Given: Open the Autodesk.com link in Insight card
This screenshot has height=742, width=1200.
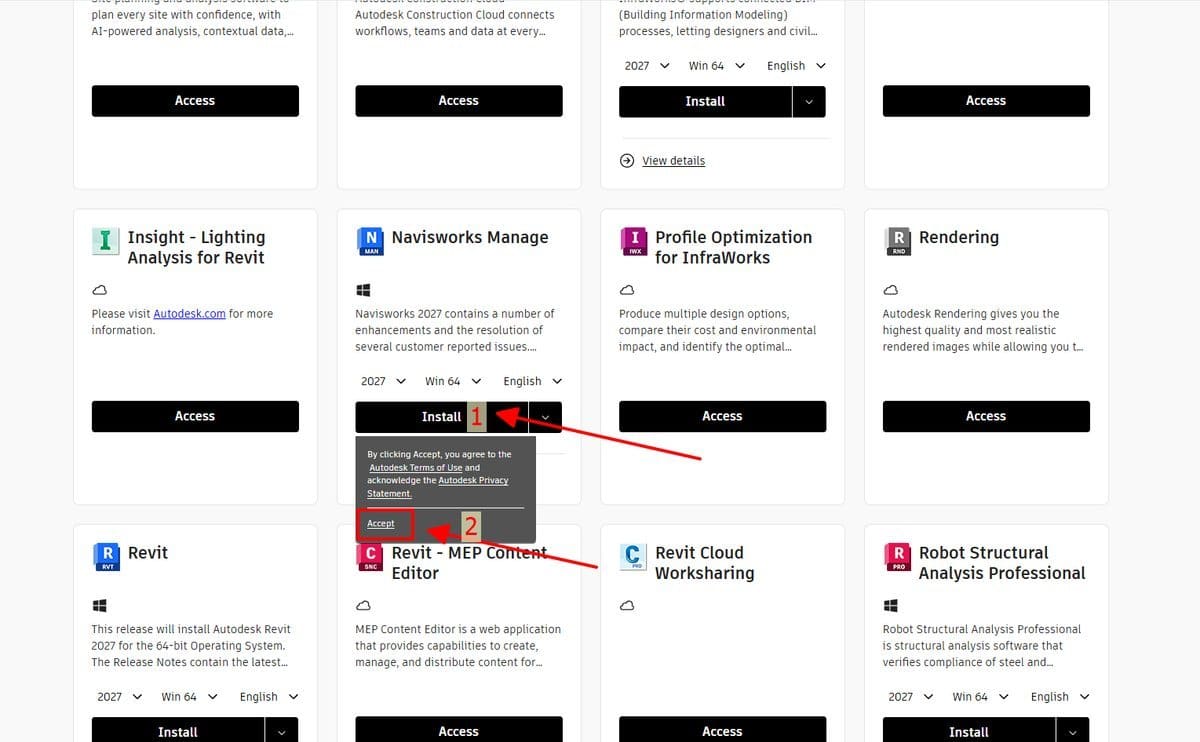Looking at the screenshot, I should pos(189,314).
